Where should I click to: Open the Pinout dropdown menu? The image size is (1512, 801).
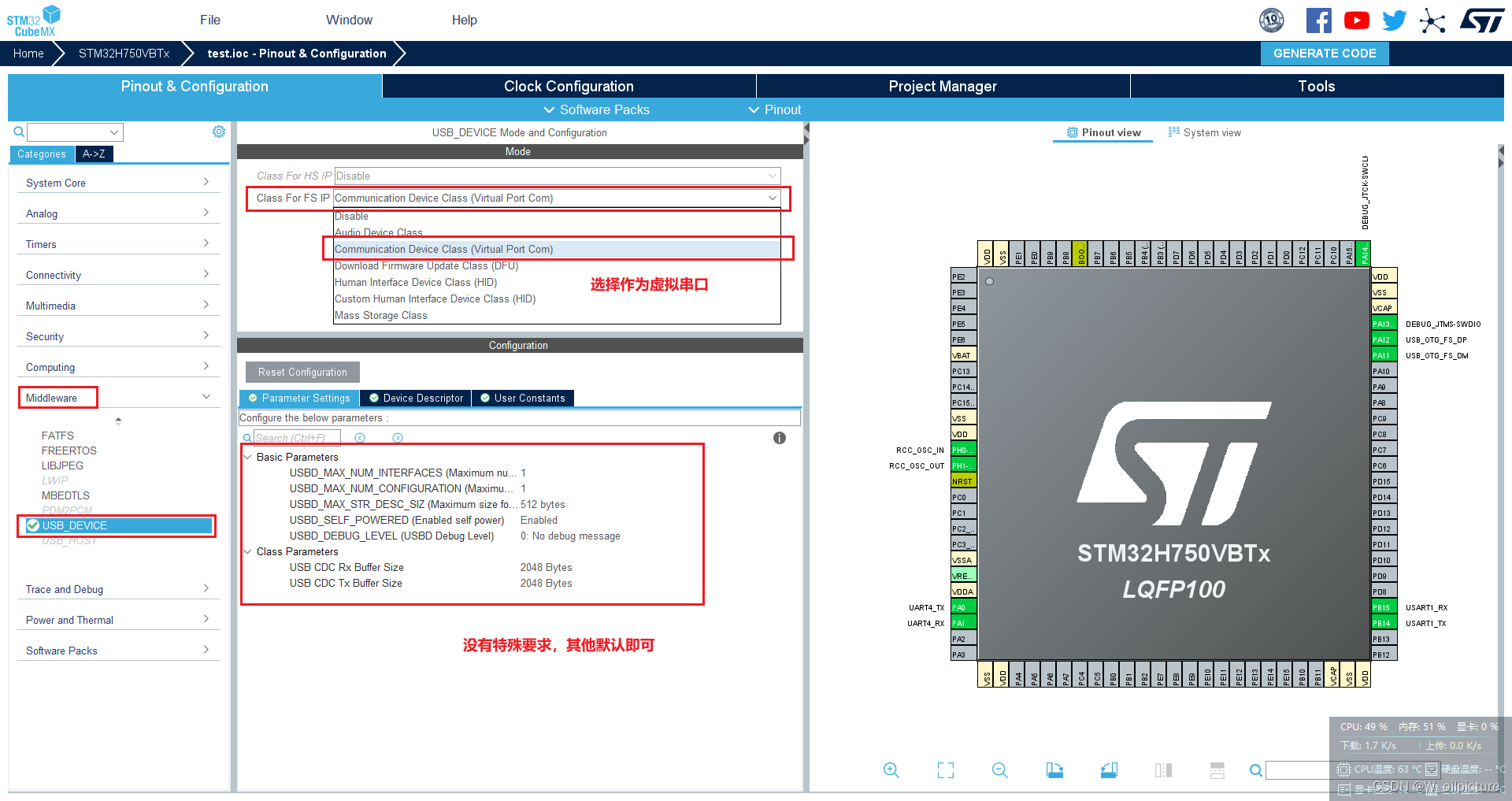coord(775,109)
